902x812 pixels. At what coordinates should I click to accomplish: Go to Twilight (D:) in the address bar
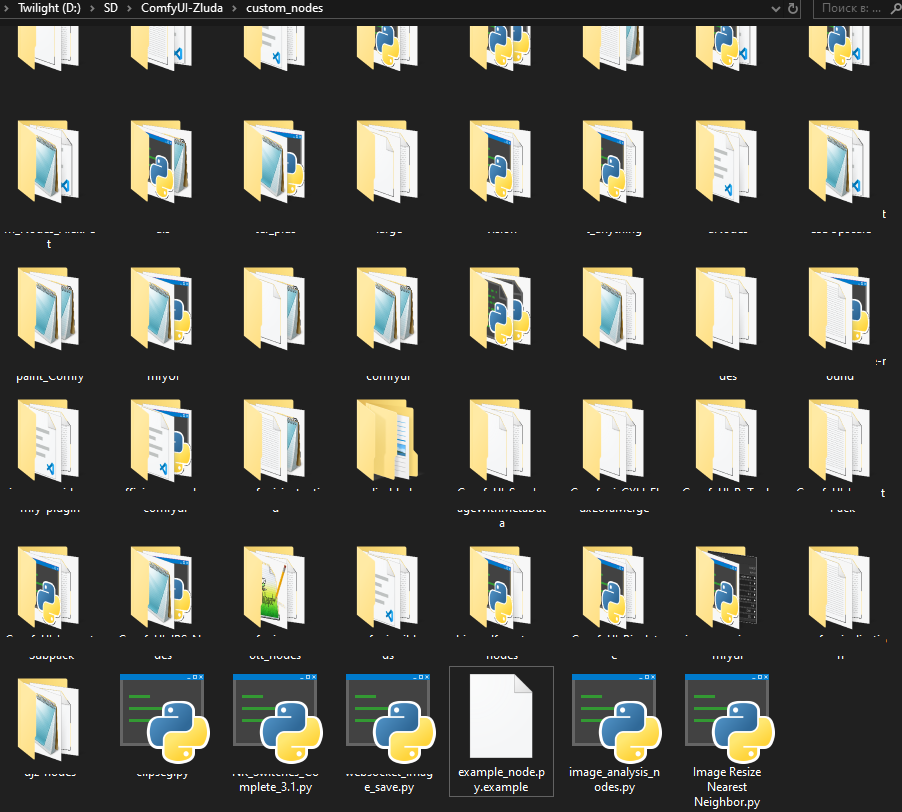pos(49,8)
